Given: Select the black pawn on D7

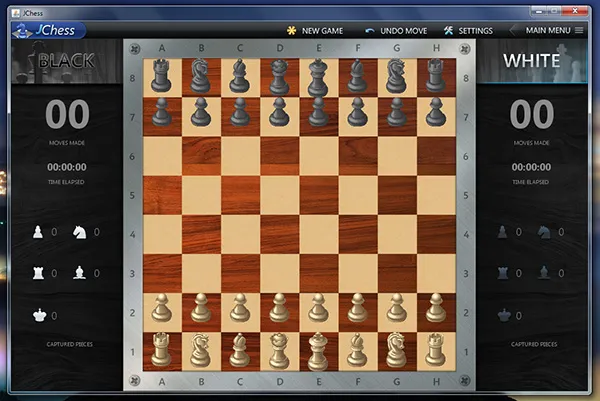Looking at the screenshot, I should (x=280, y=114).
